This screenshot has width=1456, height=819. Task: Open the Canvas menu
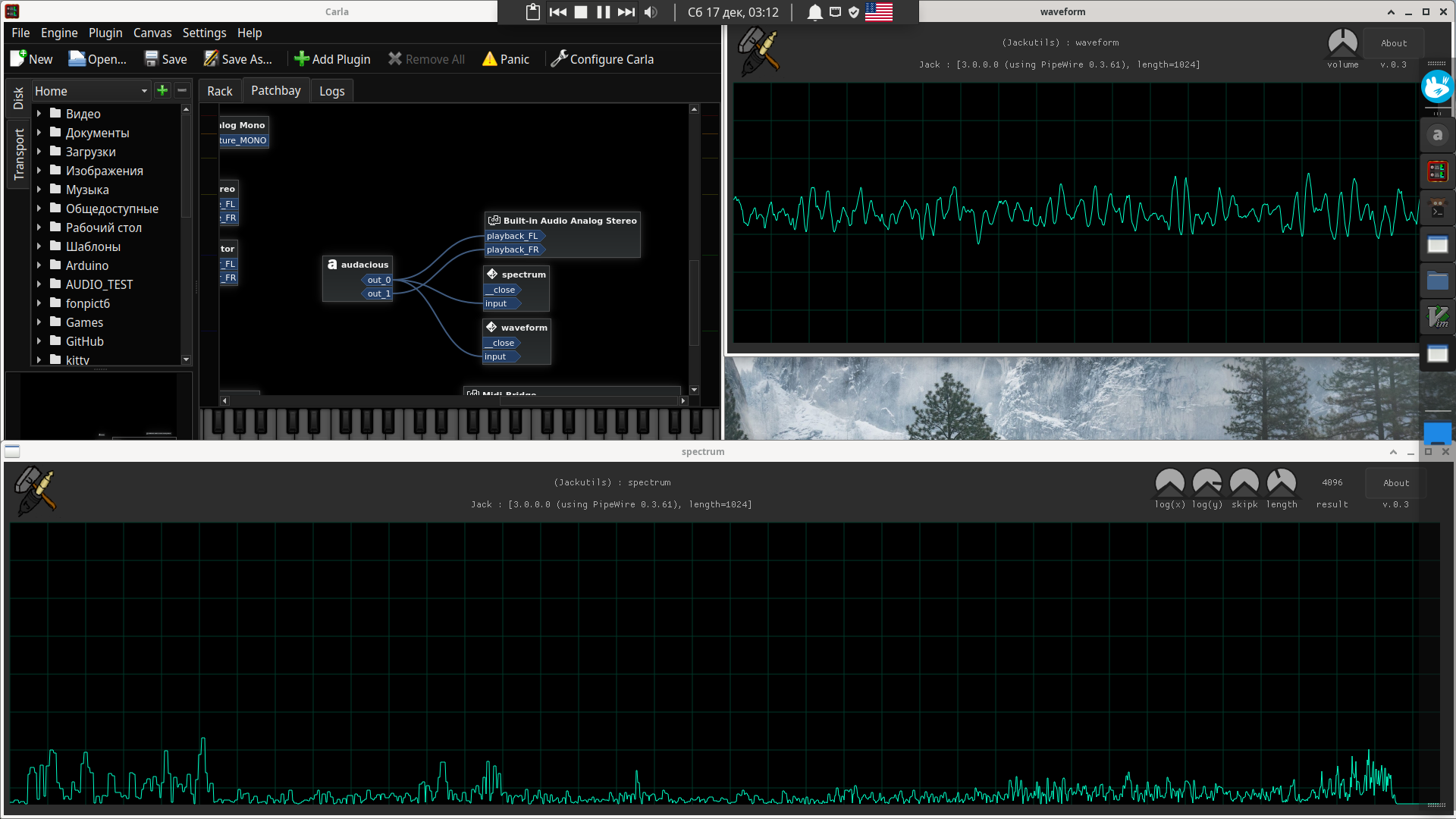(152, 33)
